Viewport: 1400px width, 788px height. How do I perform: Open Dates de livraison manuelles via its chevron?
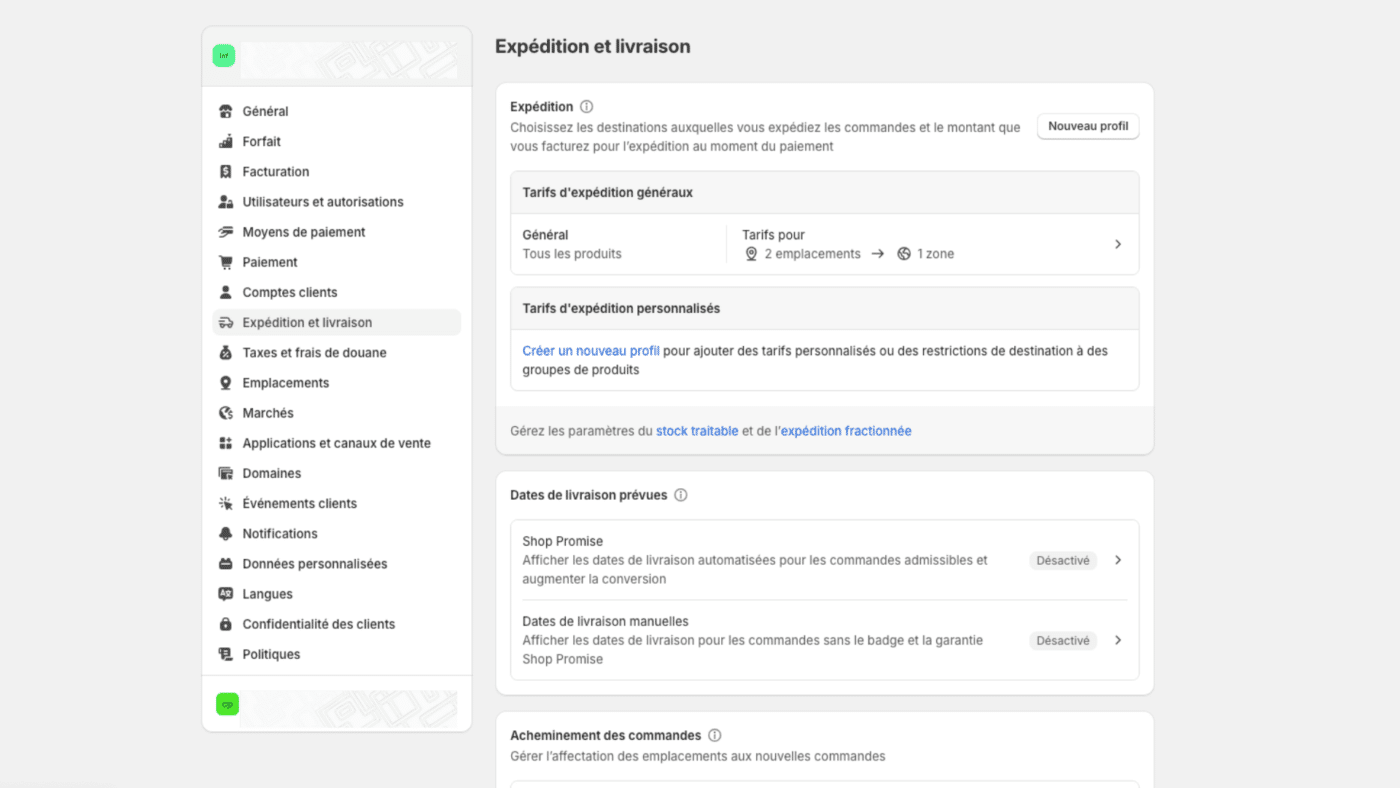(x=1118, y=640)
